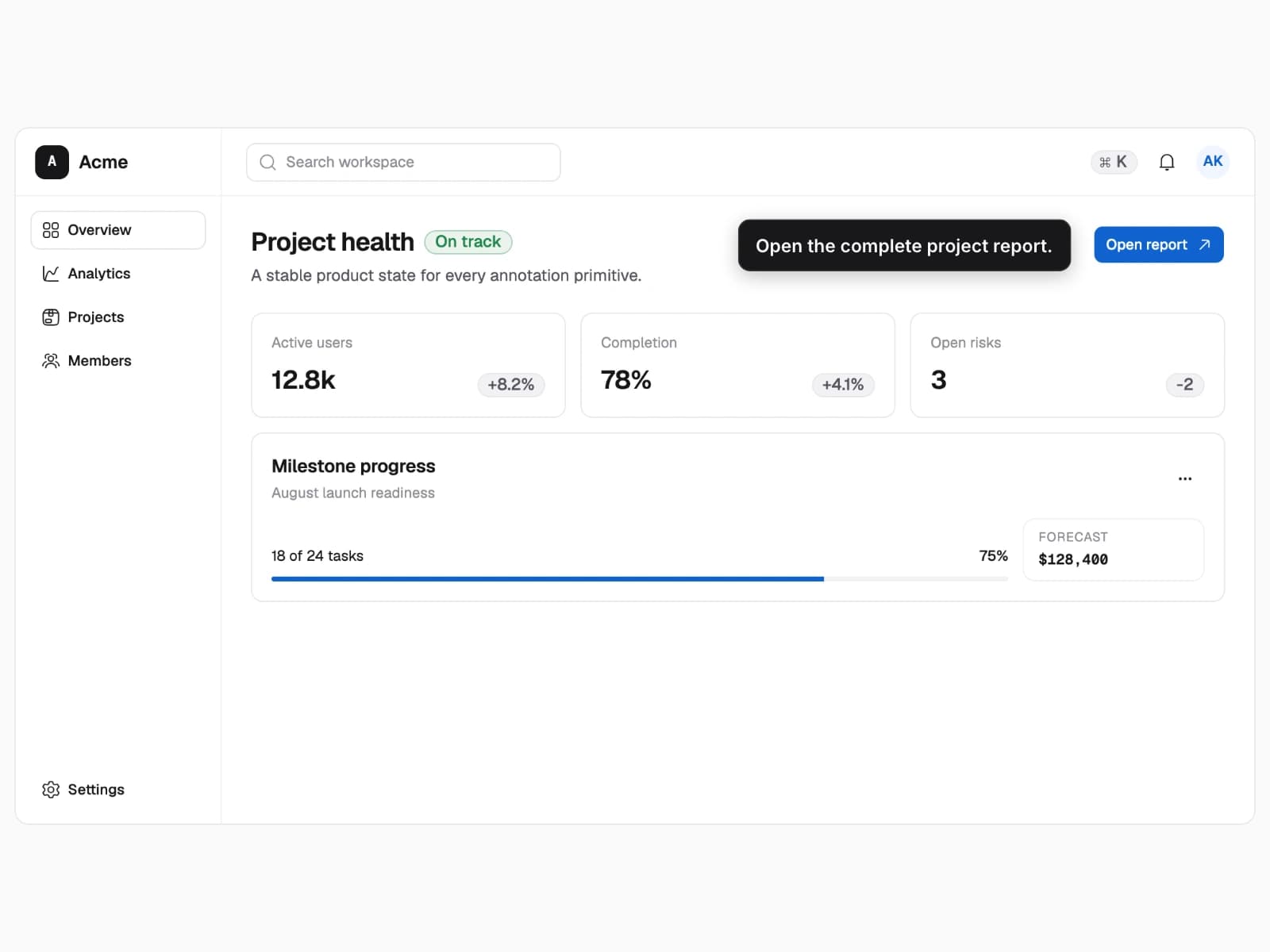The height and width of the screenshot is (952, 1270).
Task: Click the milestone progress bar
Action: [x=640, y=579]
